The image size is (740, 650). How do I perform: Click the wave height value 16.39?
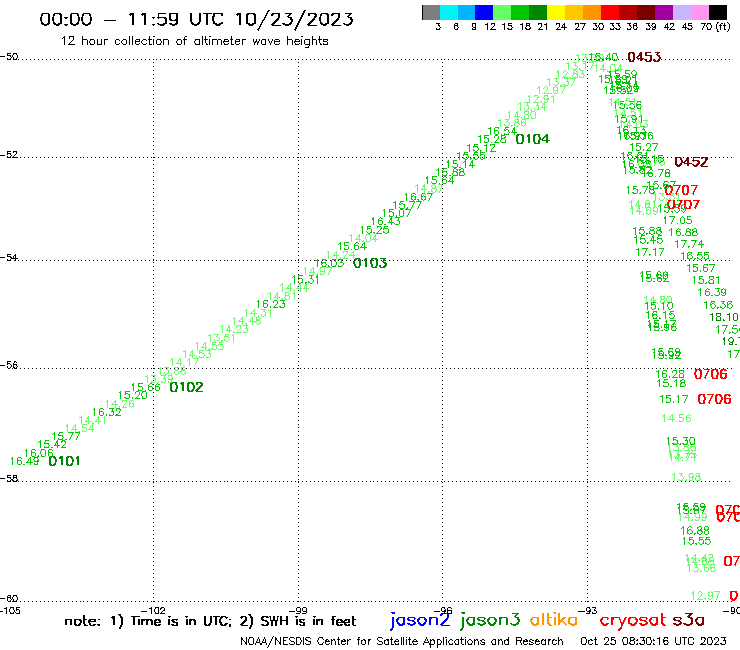pos(712,293)
